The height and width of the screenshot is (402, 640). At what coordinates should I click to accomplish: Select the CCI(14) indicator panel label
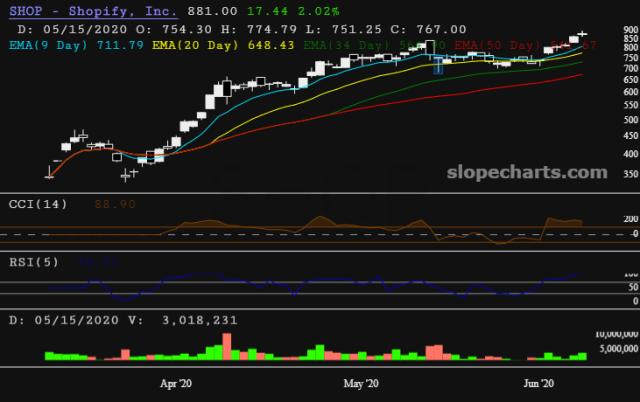pos(40,203)
